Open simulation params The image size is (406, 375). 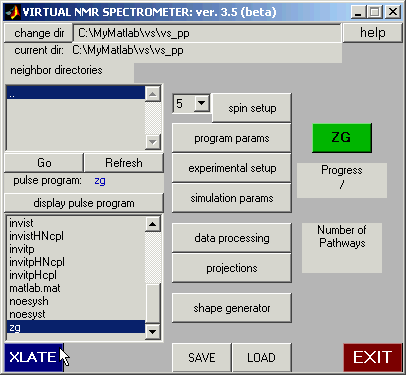point(232,198)
